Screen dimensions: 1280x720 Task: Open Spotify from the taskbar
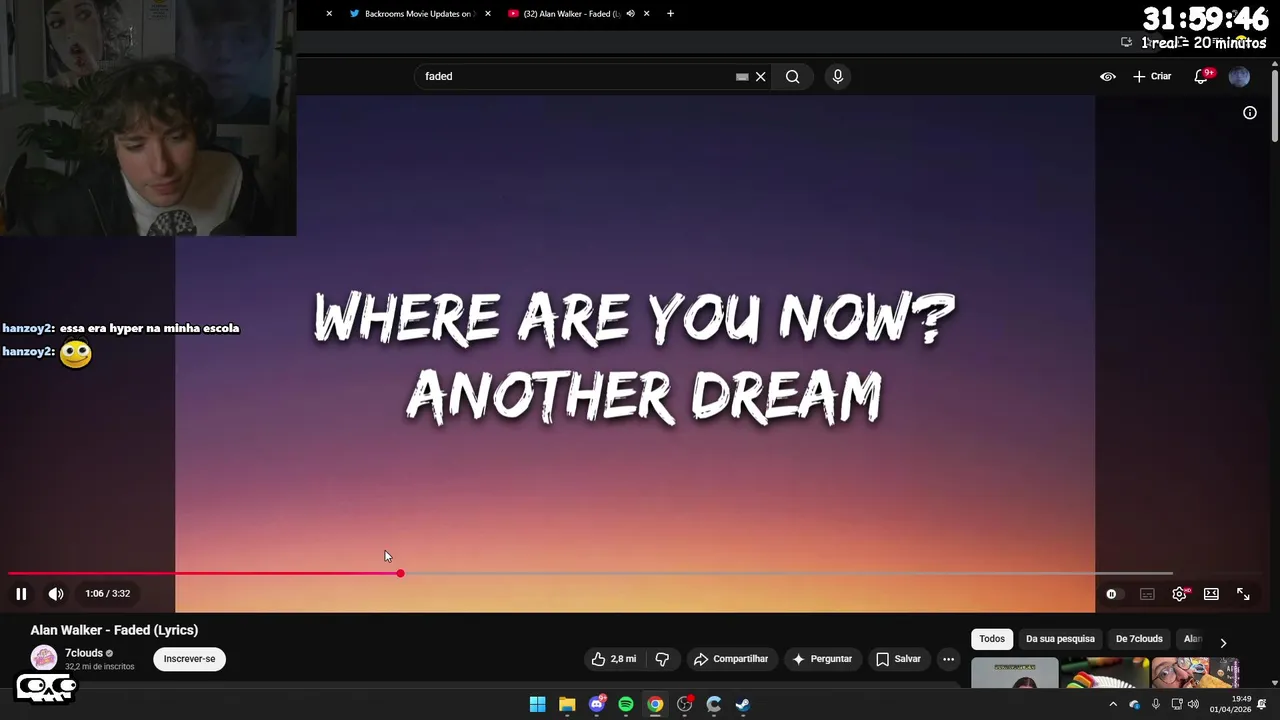pyautogui.click(x=626, y=704)
